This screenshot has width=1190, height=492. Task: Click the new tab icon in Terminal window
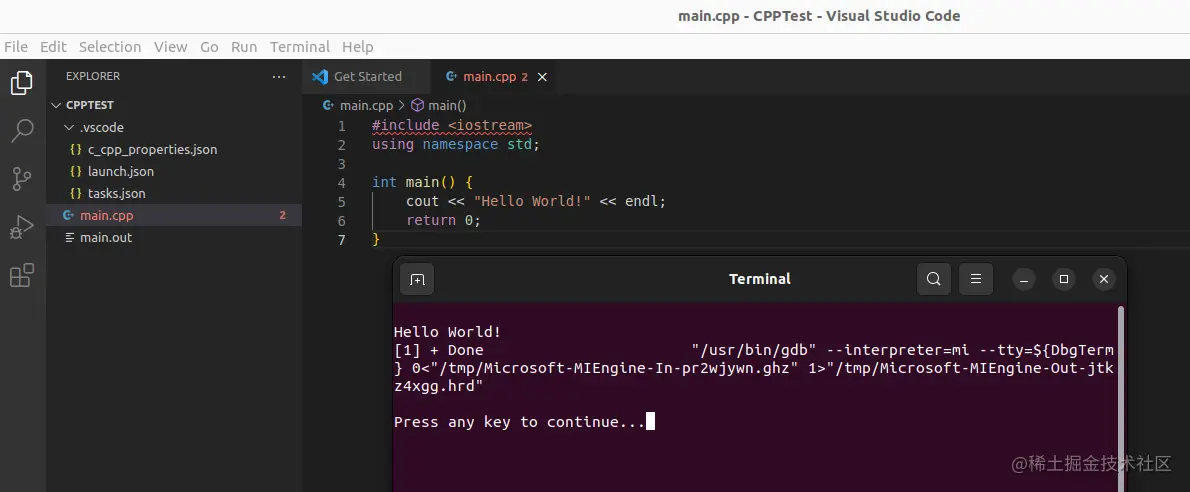(x=417, y=279)
